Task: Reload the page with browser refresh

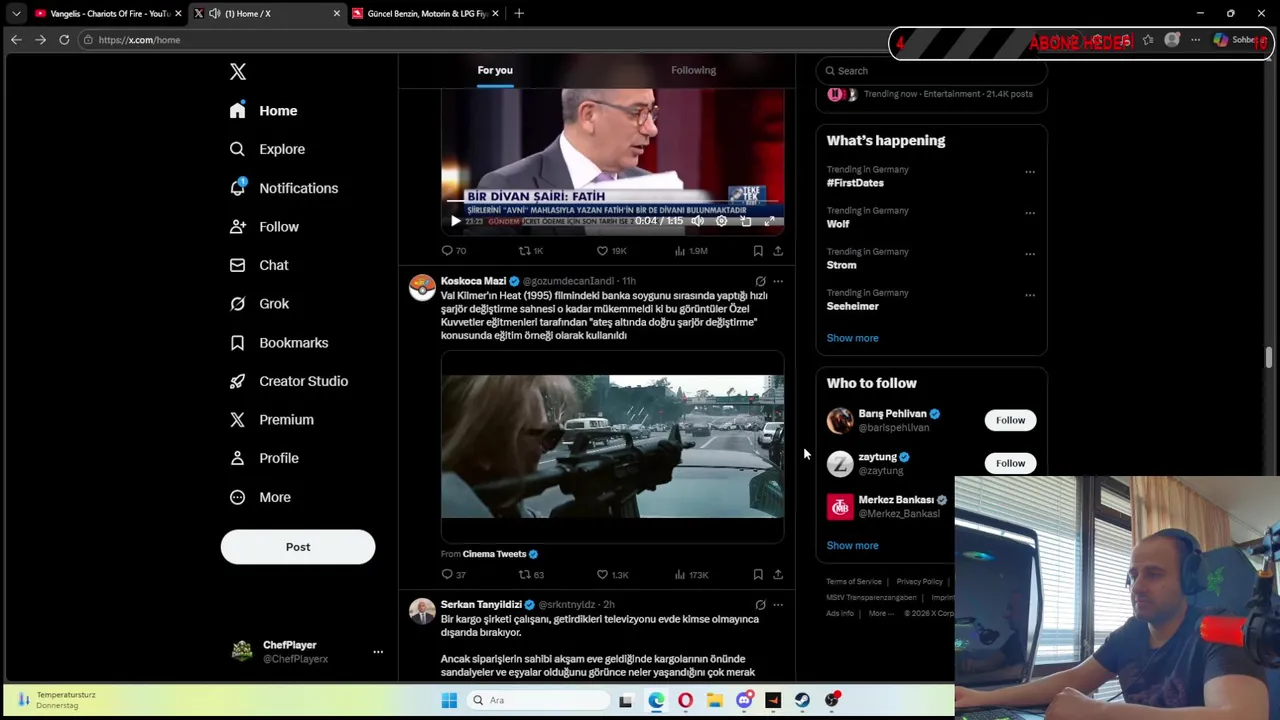Action: [64, 40]
